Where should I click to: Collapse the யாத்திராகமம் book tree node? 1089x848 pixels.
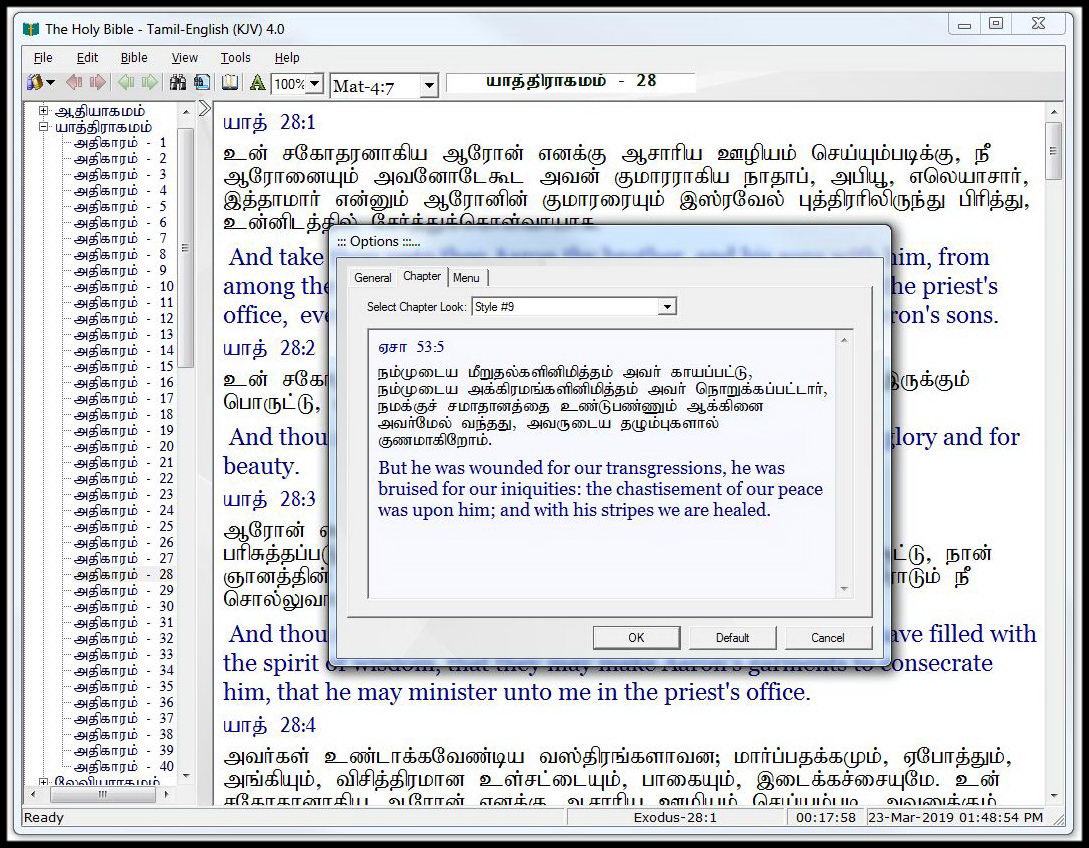[44, 127]
